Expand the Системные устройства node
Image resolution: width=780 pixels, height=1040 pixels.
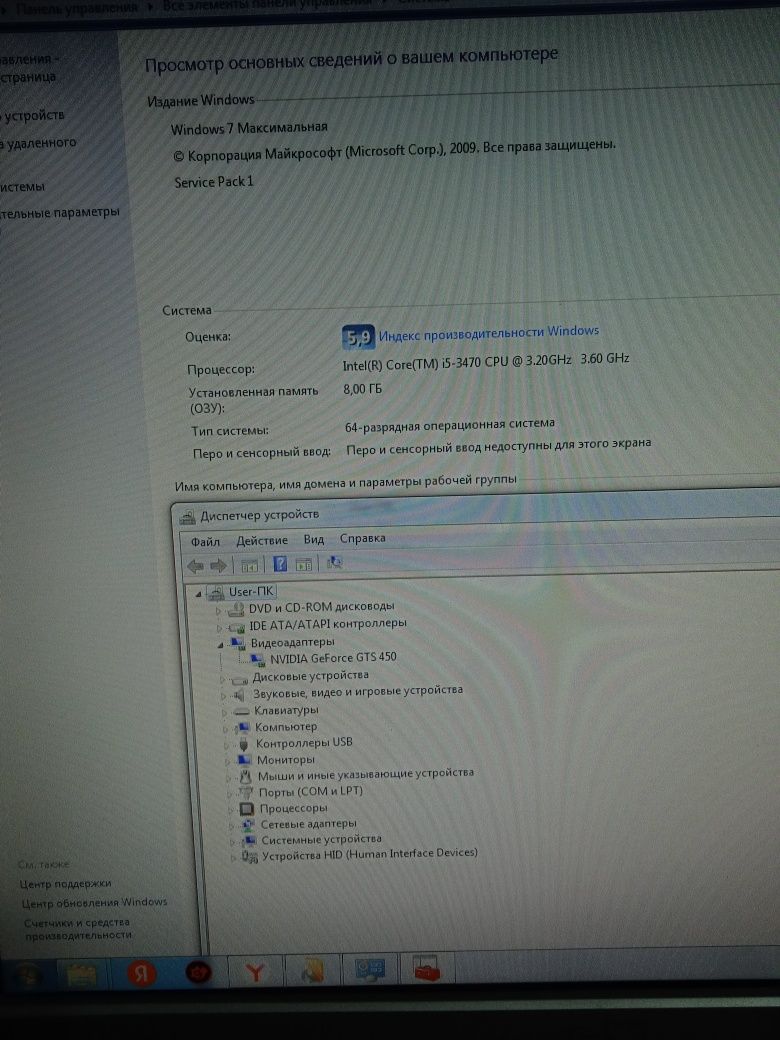tap(232, 842)
